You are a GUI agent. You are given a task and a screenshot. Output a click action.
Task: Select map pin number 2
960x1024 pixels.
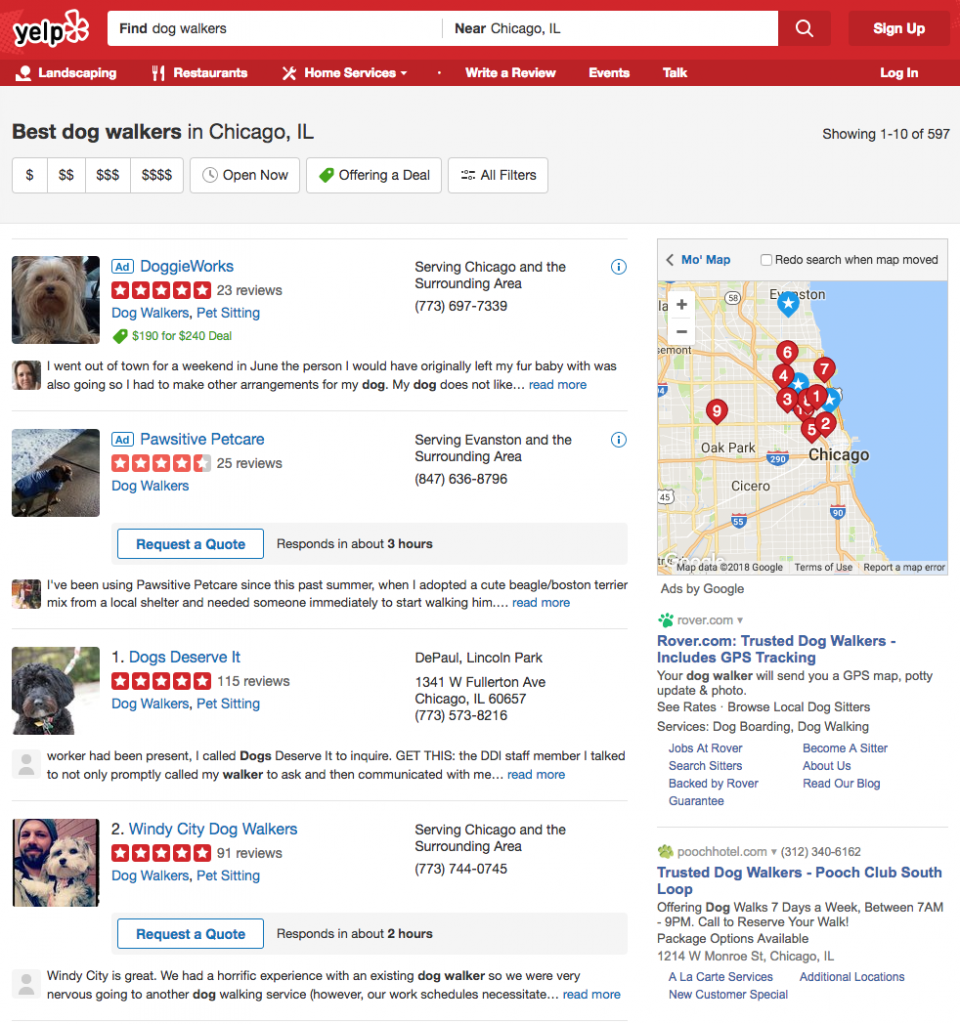pos(826,424)
